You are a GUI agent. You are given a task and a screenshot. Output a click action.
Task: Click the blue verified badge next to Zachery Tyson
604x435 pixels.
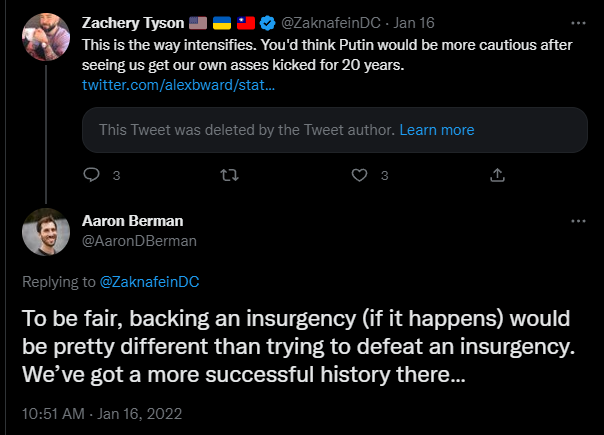(x=268, y=22)
